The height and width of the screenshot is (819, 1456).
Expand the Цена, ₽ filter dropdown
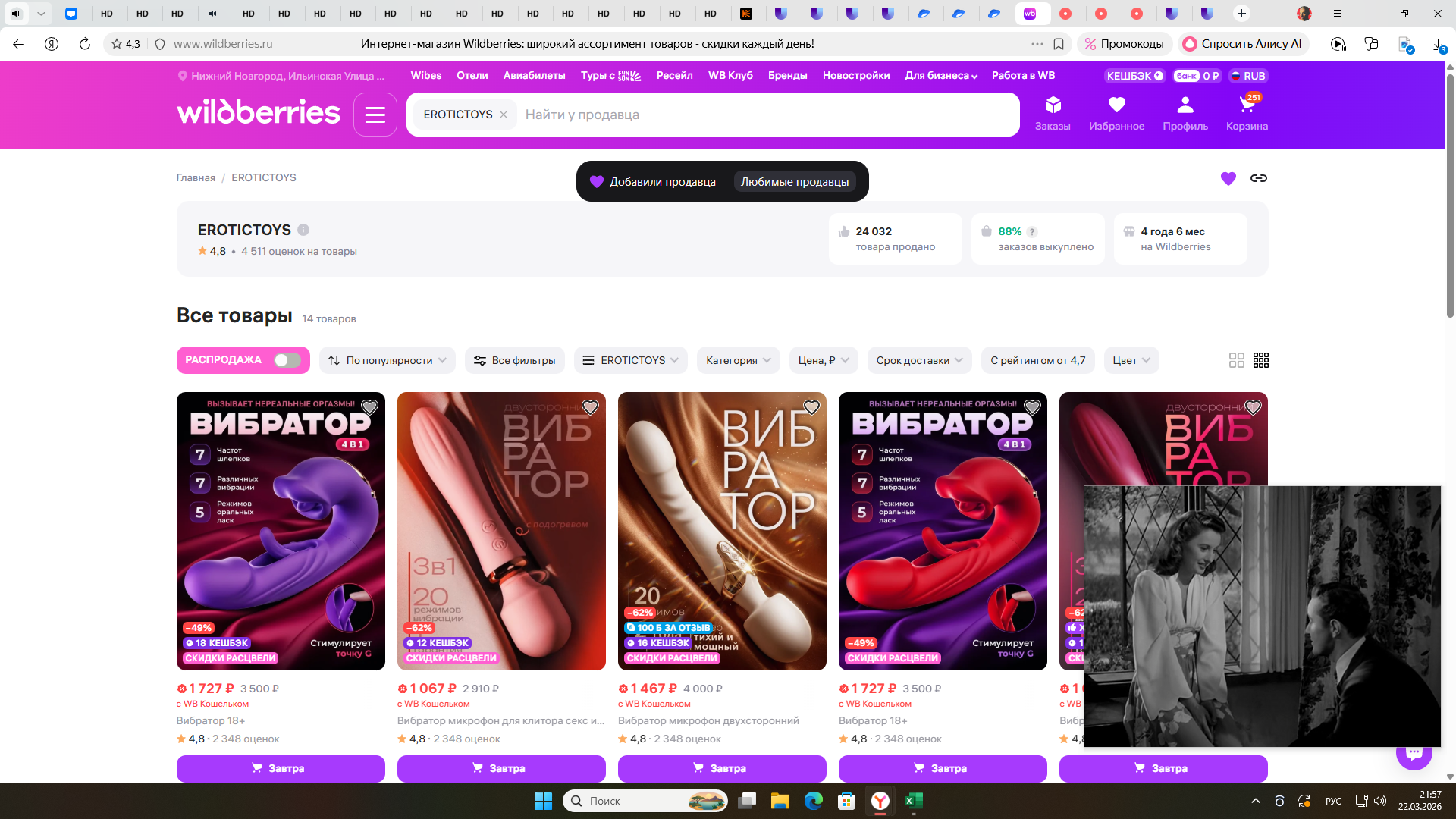[x=824, y=360]
